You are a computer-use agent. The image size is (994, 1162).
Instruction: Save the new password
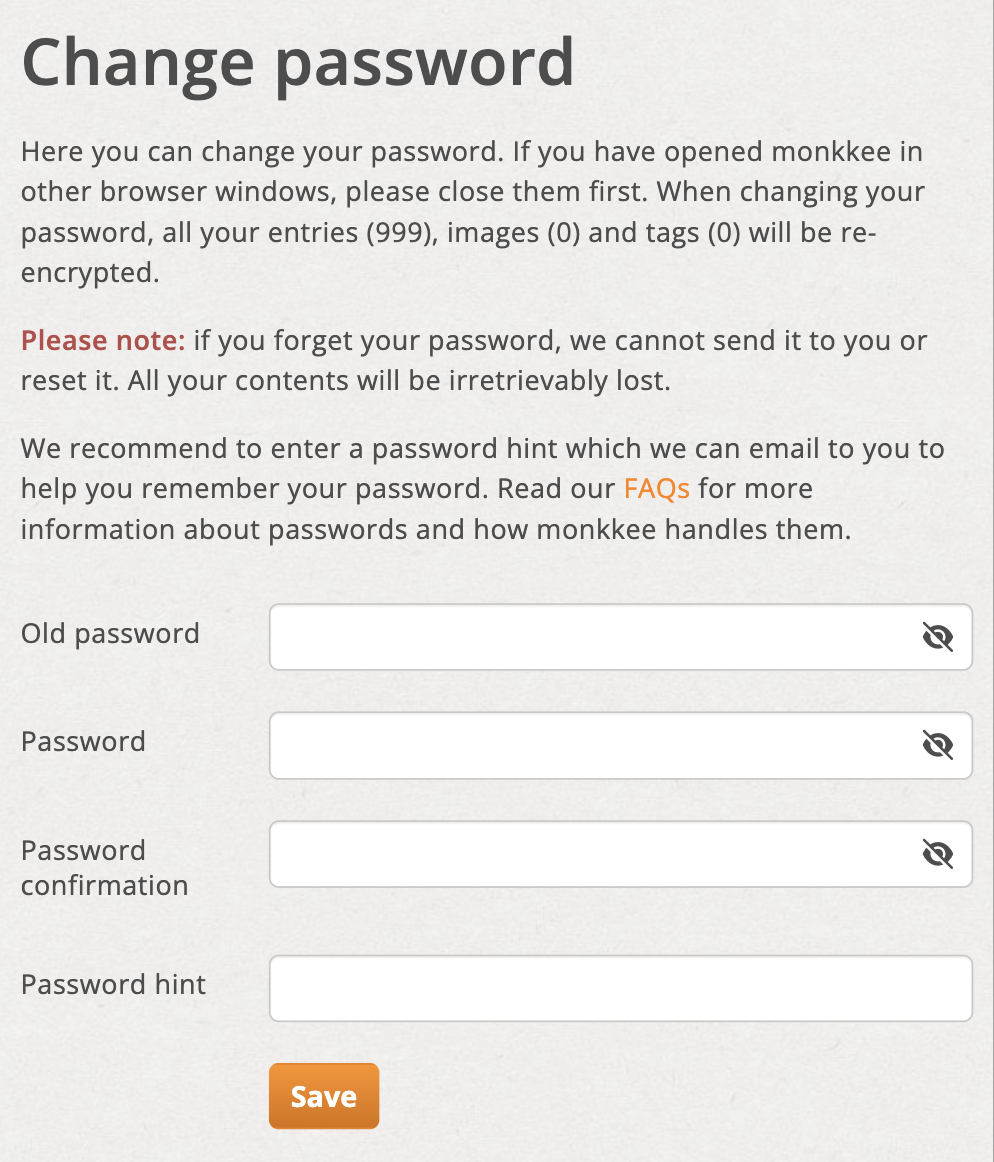click(x=324, y=1096)
